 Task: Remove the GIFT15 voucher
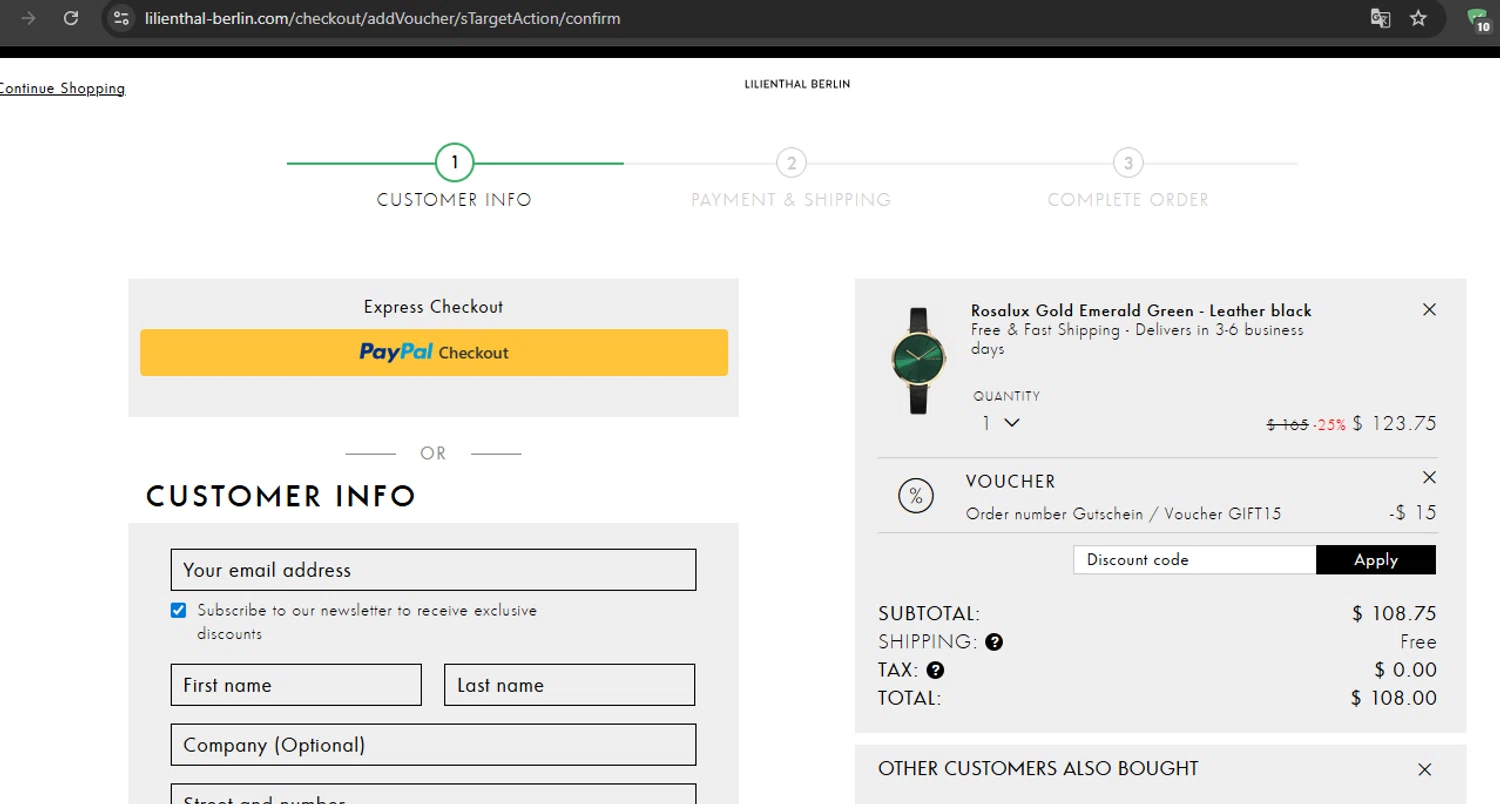[1429, 477]
